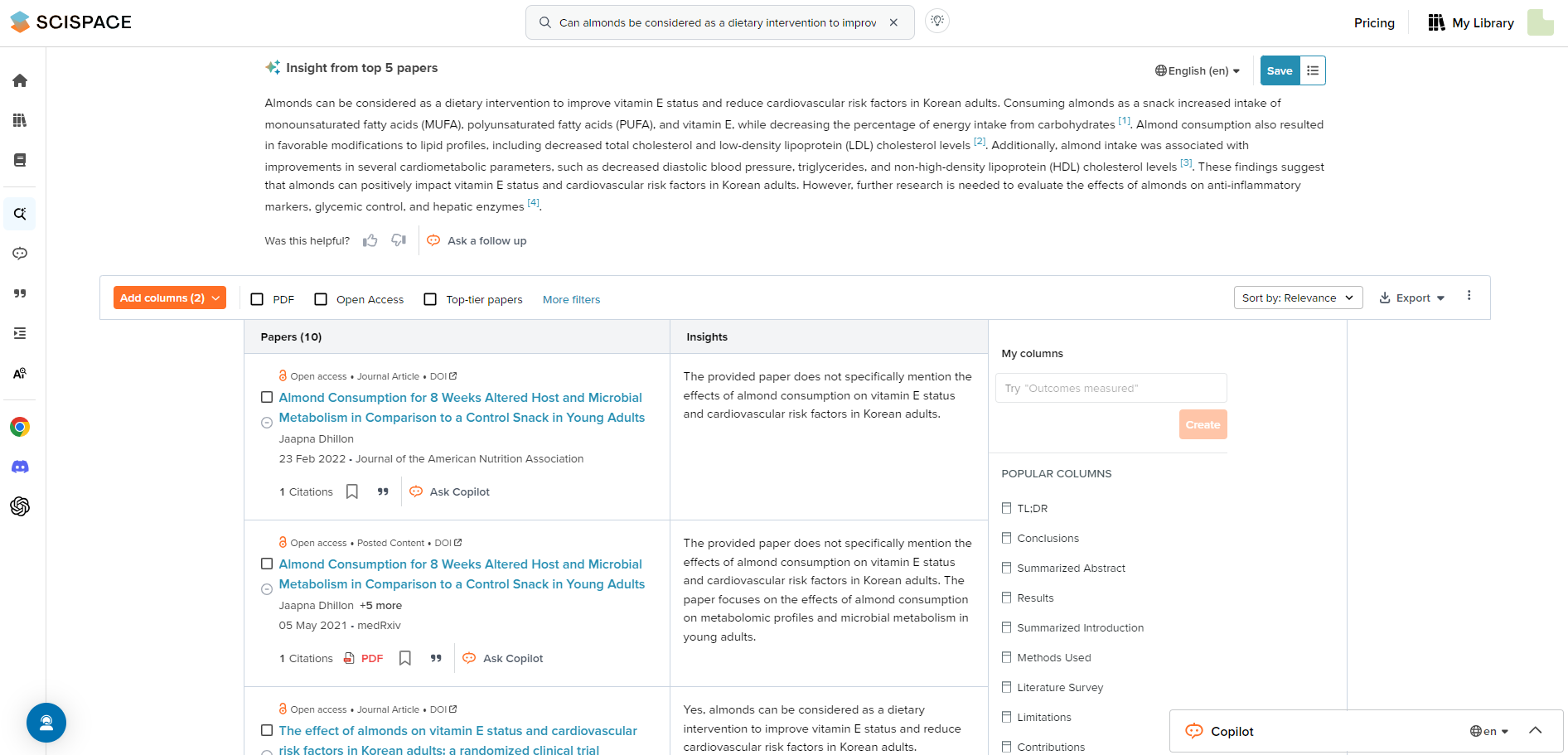1568x755 pixels.
Task: Expand the medRxiv paper's collapse circle icon
Action: click(x=267, y=589)
